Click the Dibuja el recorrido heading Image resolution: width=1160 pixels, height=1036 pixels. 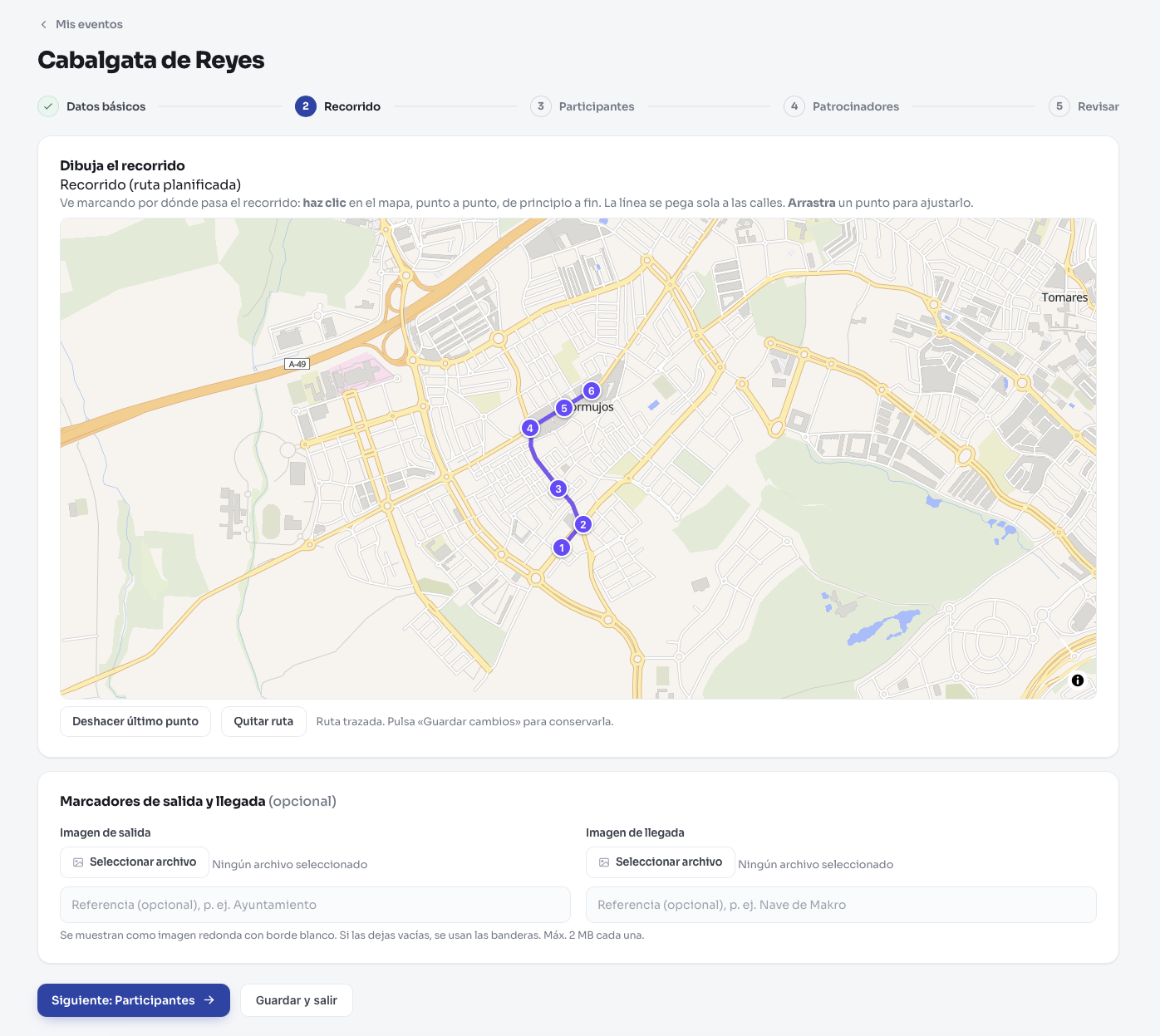coord(122,165)
